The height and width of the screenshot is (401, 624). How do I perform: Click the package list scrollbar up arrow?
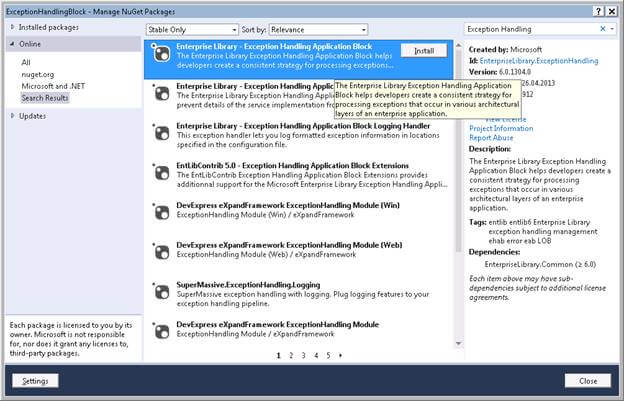(x=459, y=45)
